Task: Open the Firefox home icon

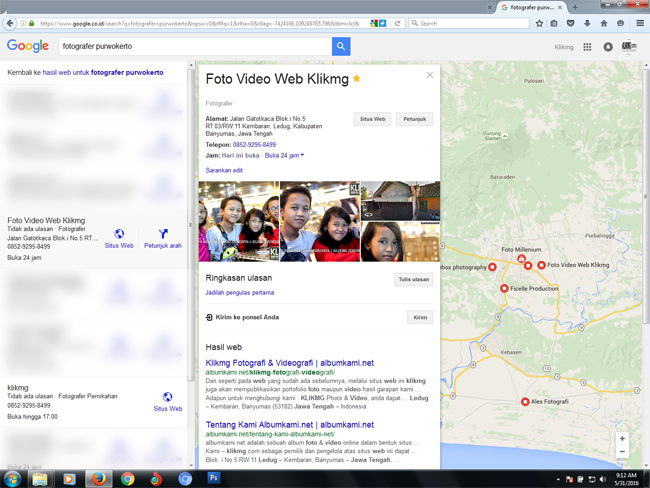Action: [x=604, y=23]
